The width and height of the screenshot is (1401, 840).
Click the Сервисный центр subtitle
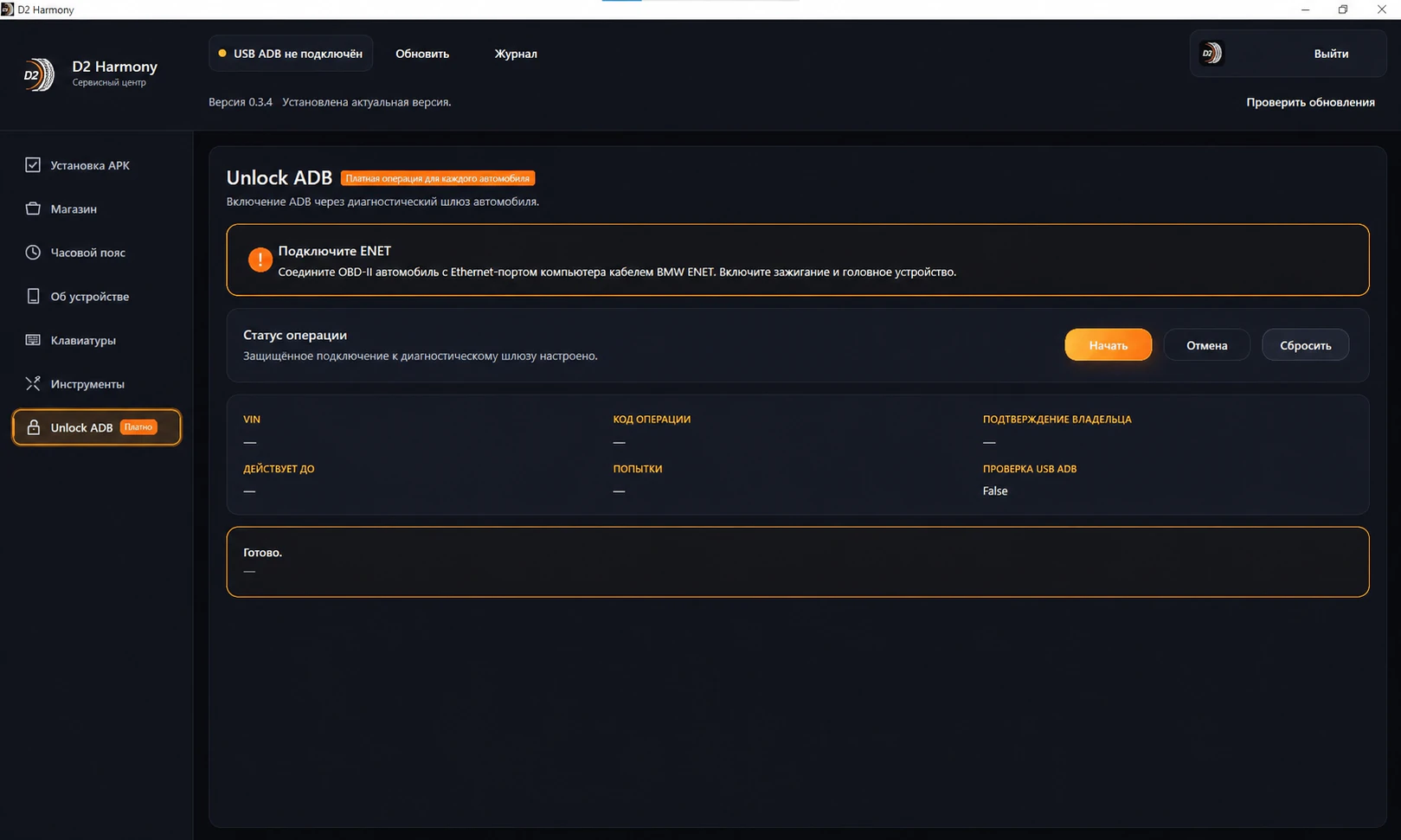[x=109, y=83]
